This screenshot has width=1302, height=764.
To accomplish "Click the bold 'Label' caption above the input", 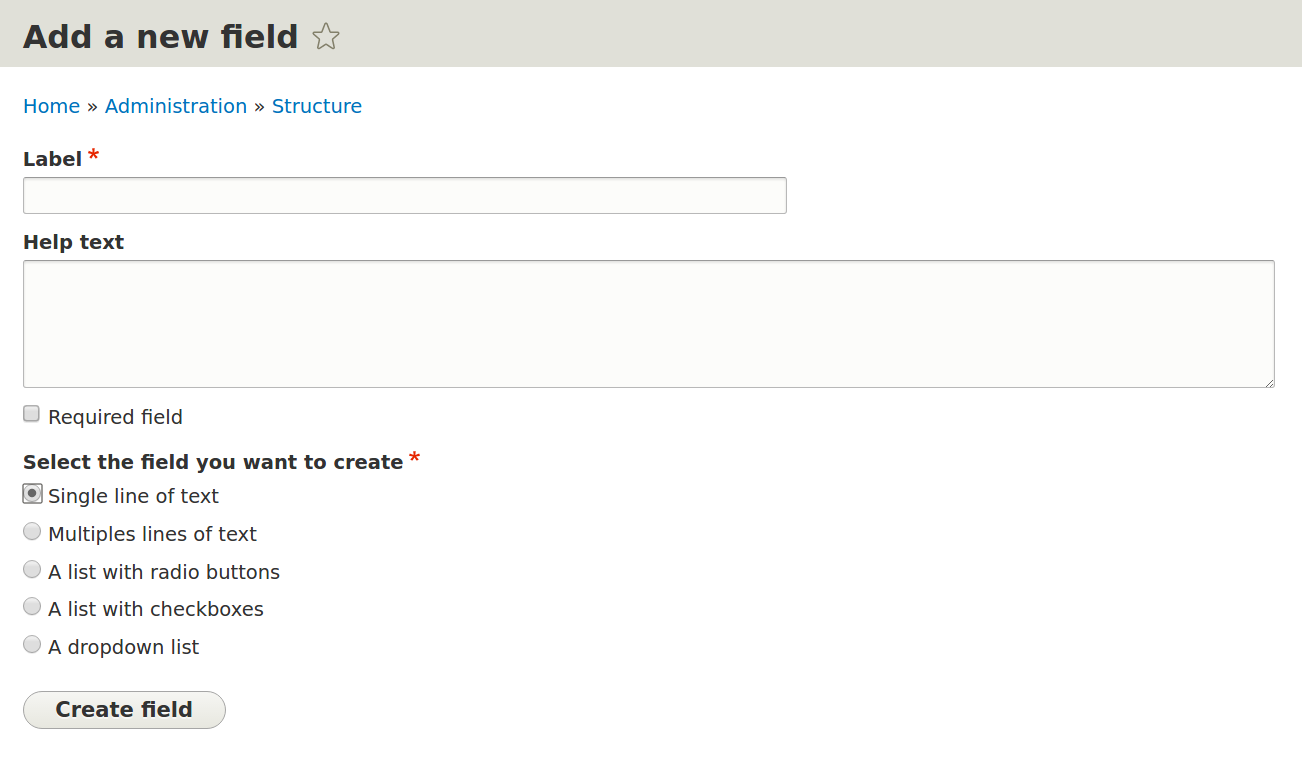I will (52, 159).
